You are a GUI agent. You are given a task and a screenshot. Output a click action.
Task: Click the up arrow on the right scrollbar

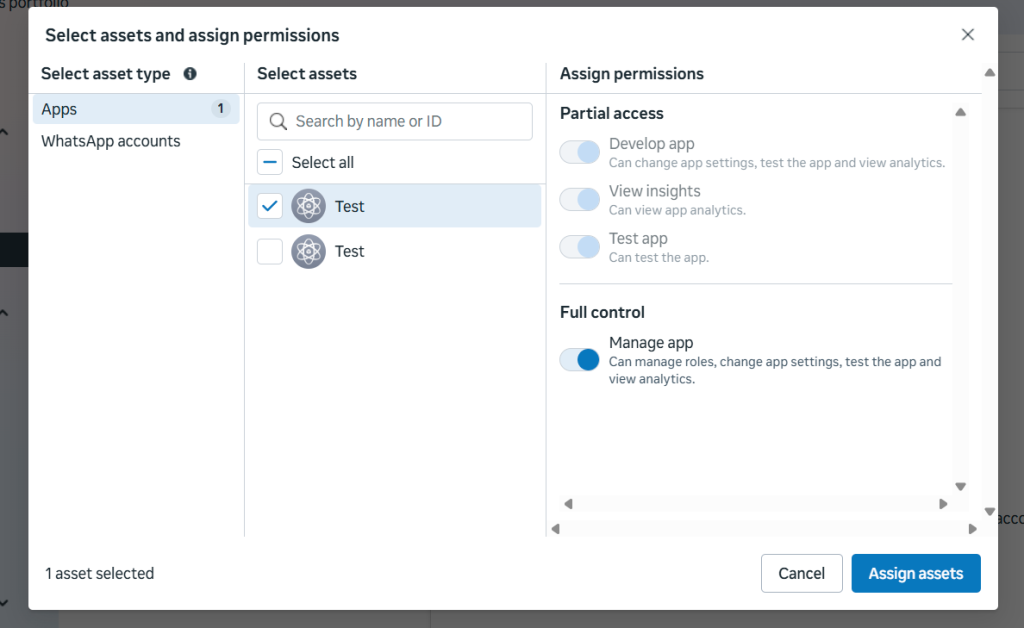(x=990, y=71)
